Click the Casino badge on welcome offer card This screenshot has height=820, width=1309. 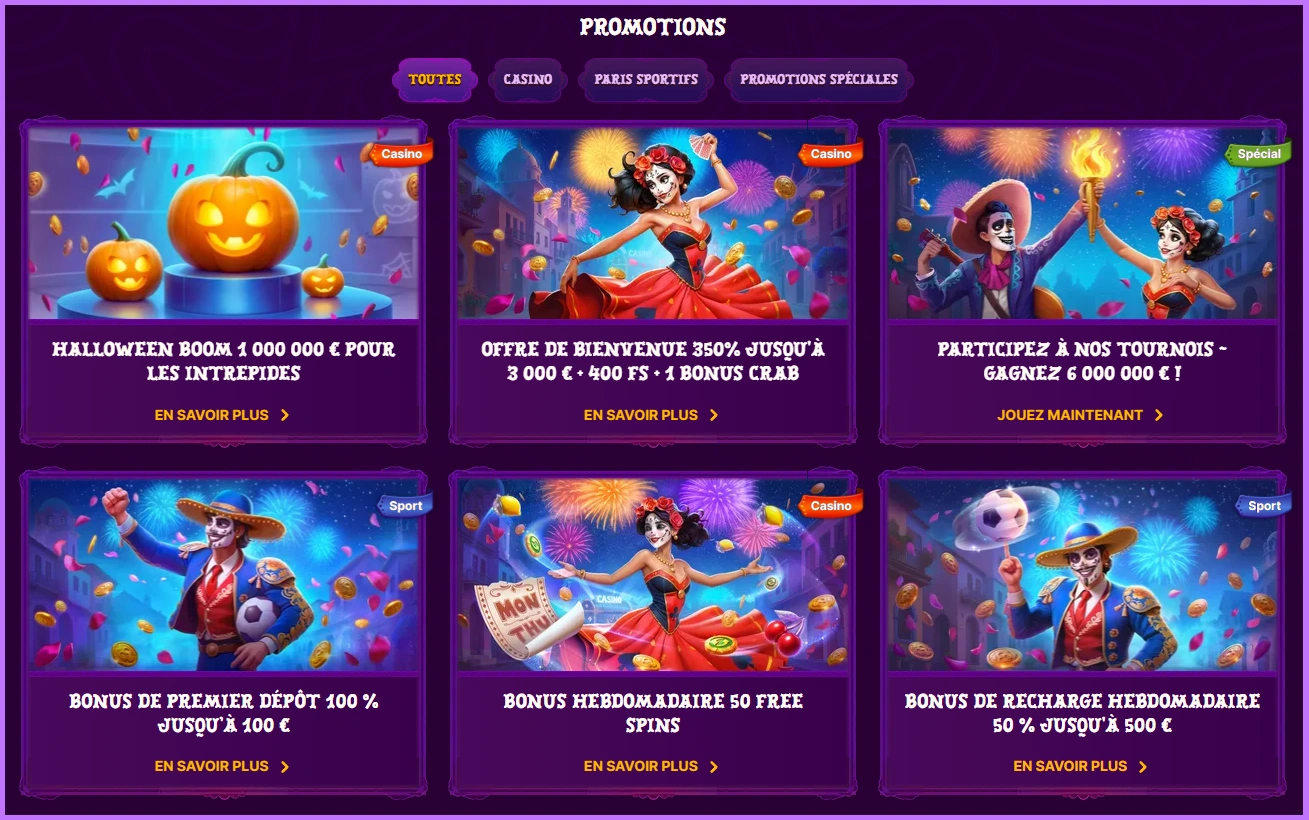click(831, 154)
